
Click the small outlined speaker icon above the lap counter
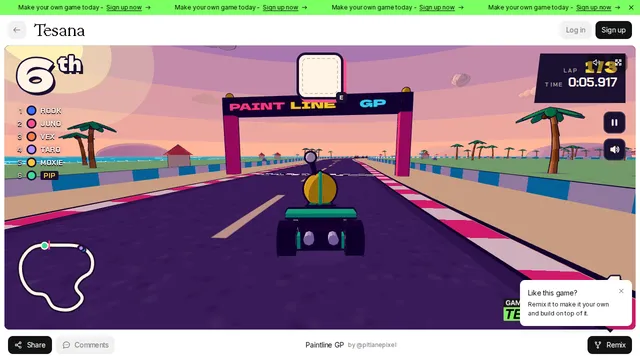pyautogui.click(x=596, y=62)
